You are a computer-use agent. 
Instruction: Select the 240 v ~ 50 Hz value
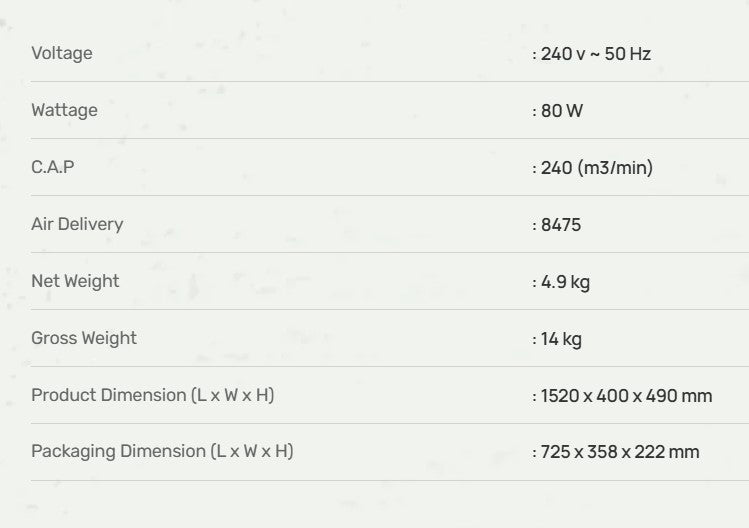595,54
